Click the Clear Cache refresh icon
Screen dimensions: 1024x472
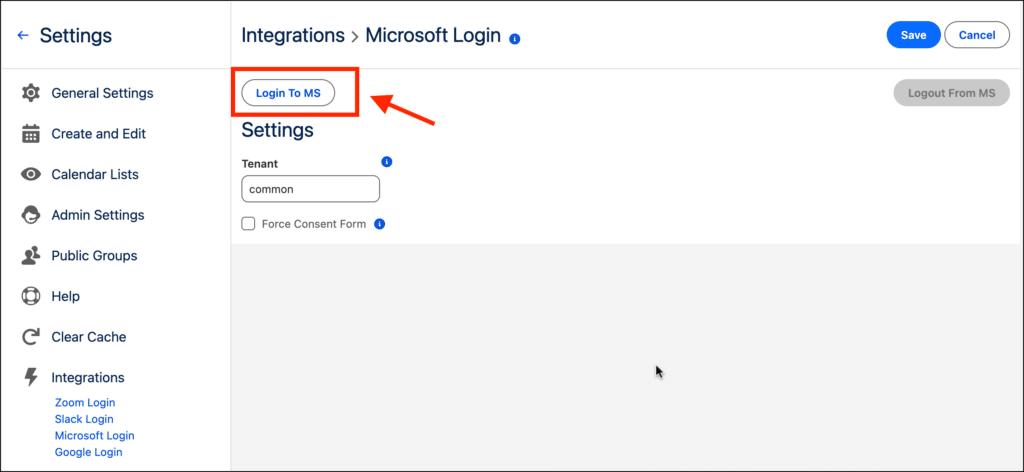click(x=31, y=337)
